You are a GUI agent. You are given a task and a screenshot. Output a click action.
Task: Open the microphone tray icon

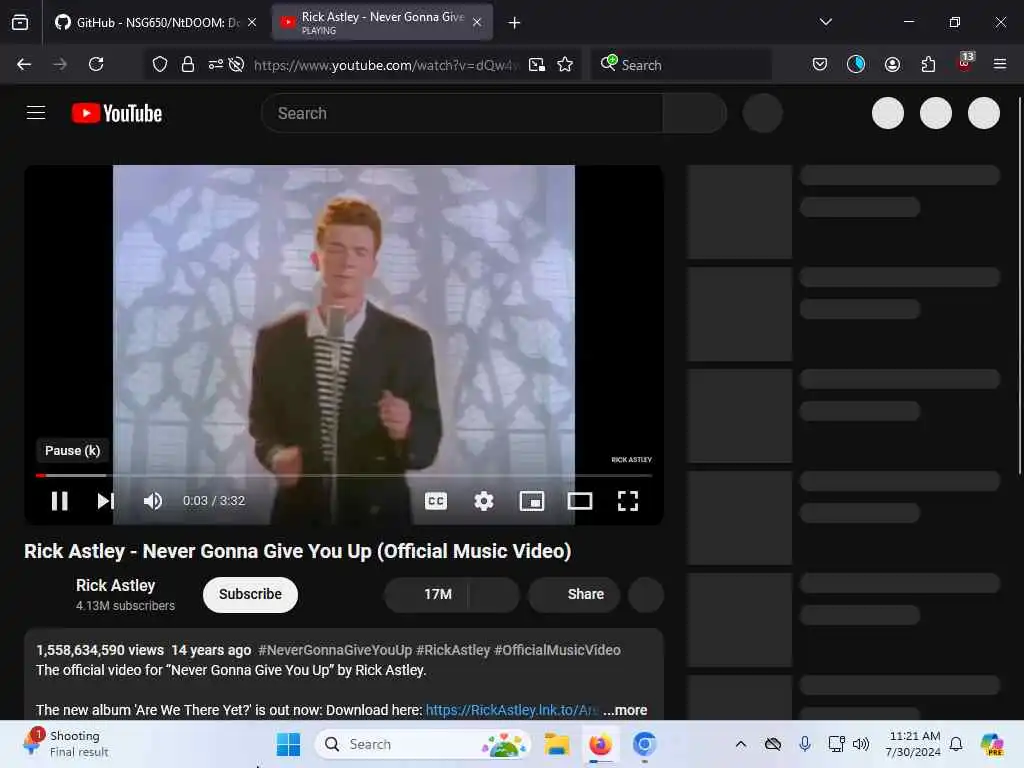(805, 744)
